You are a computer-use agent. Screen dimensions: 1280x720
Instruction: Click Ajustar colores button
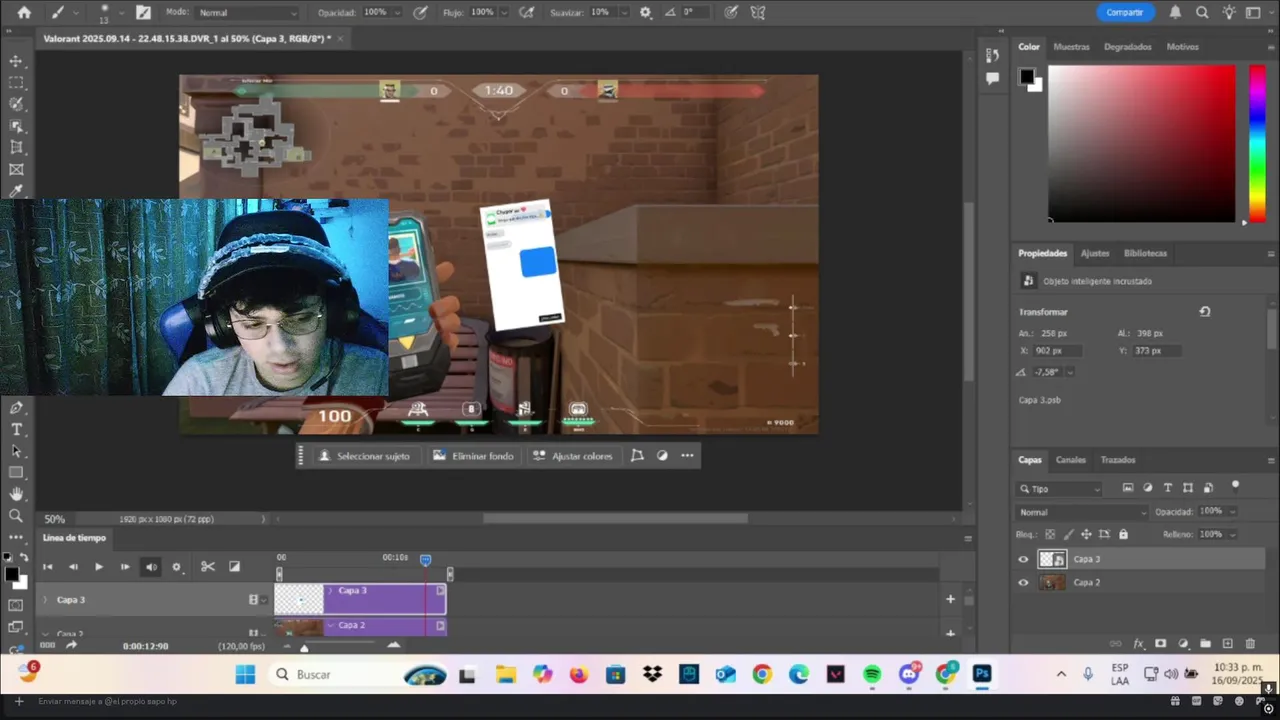coord(572,456)
